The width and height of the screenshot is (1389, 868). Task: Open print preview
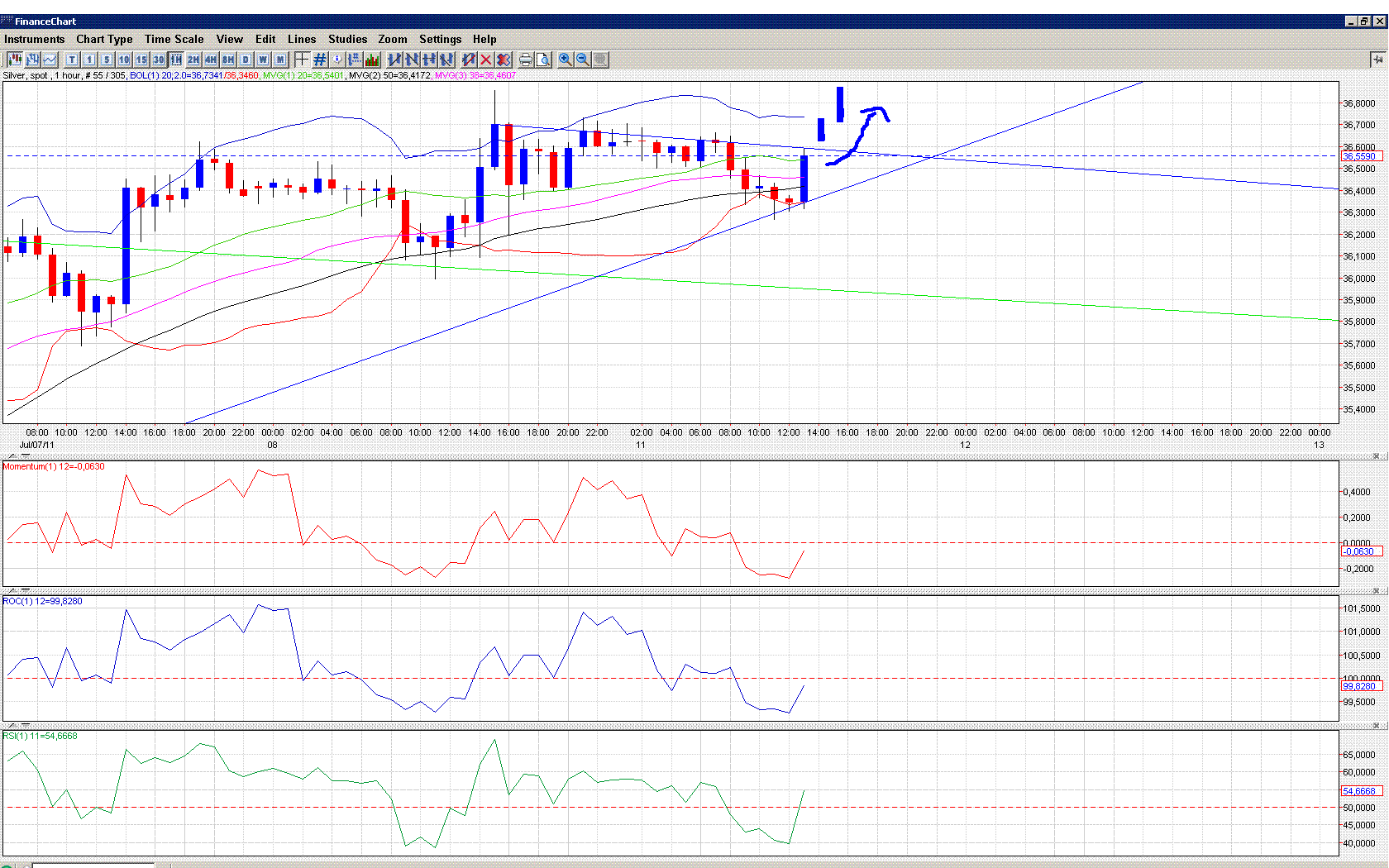543,60
